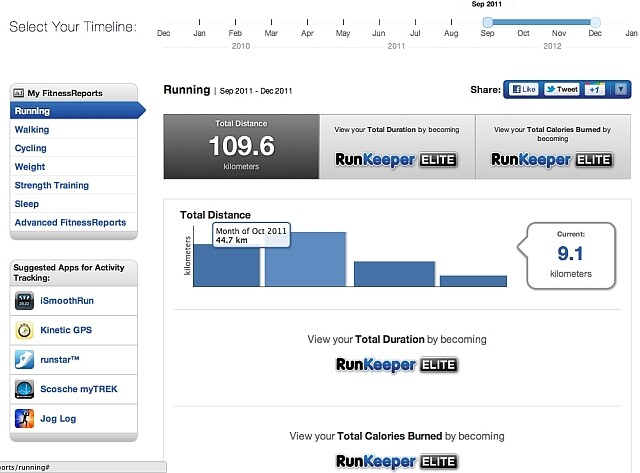
Task: Open Advanced FitnessReports
Action: [70, 222]
